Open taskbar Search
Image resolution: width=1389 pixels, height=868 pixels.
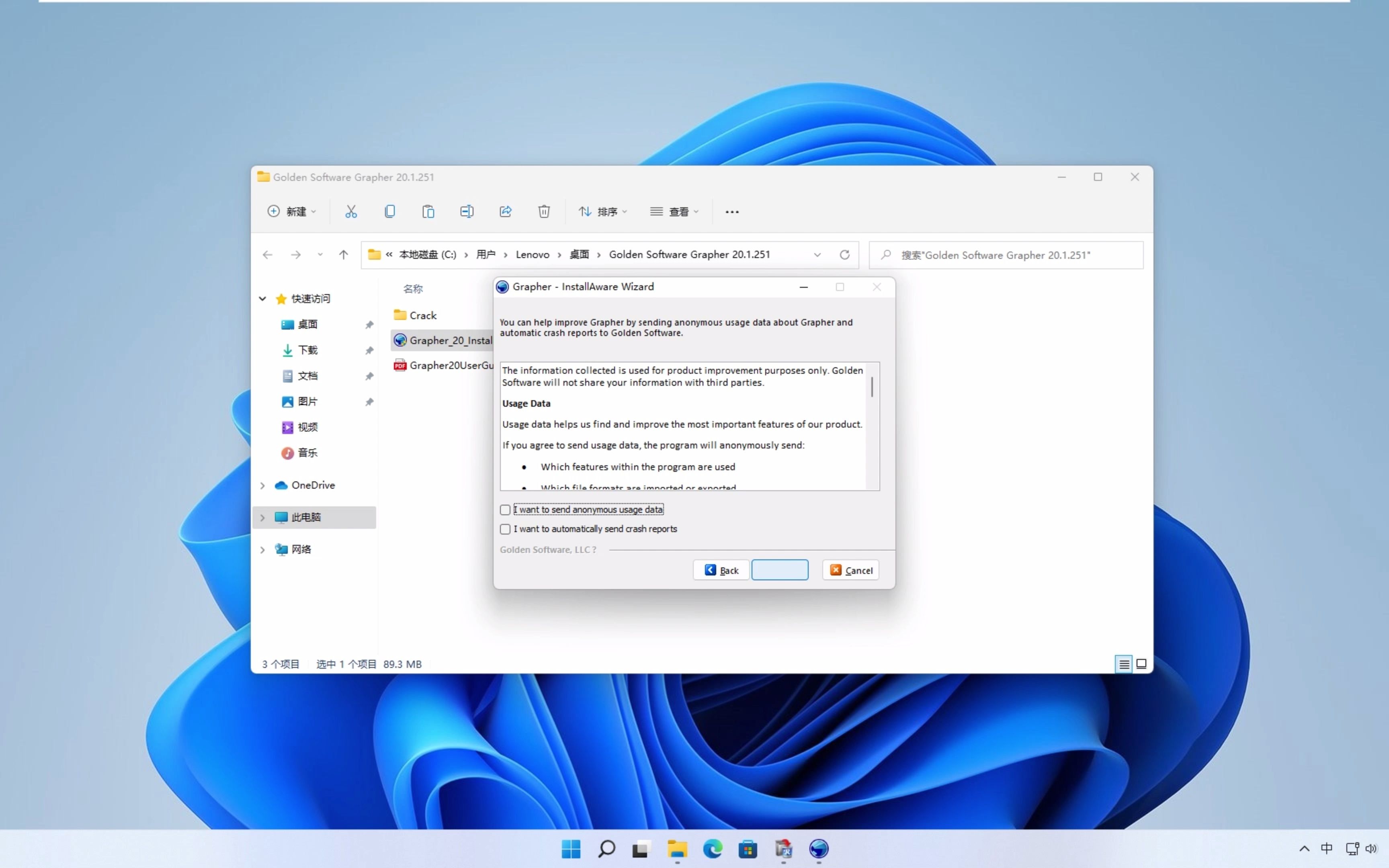tap(606, 848)
